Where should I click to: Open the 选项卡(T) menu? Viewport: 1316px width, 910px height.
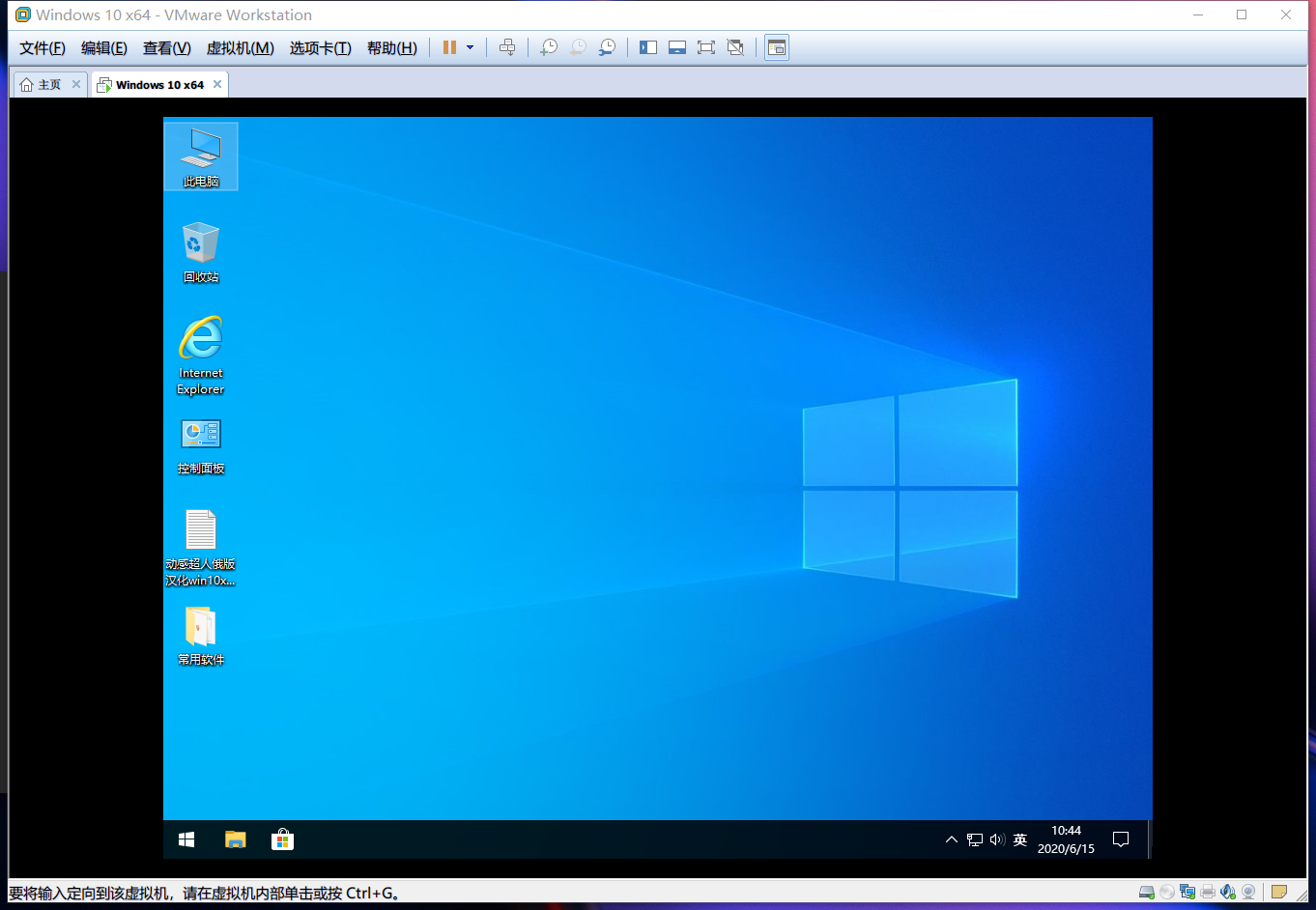click(x=321, y=48)
